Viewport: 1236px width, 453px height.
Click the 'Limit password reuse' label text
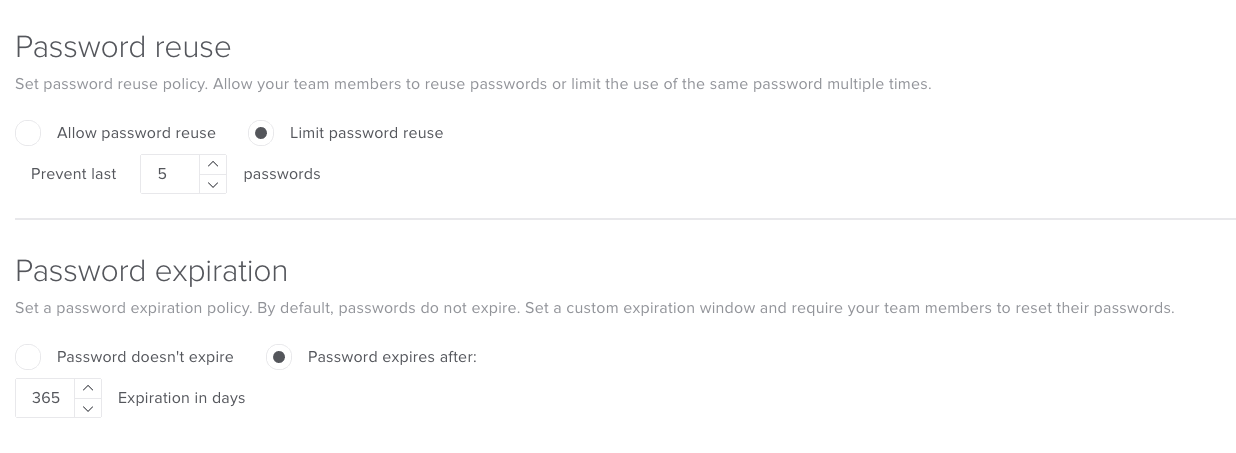coord(366,133)
